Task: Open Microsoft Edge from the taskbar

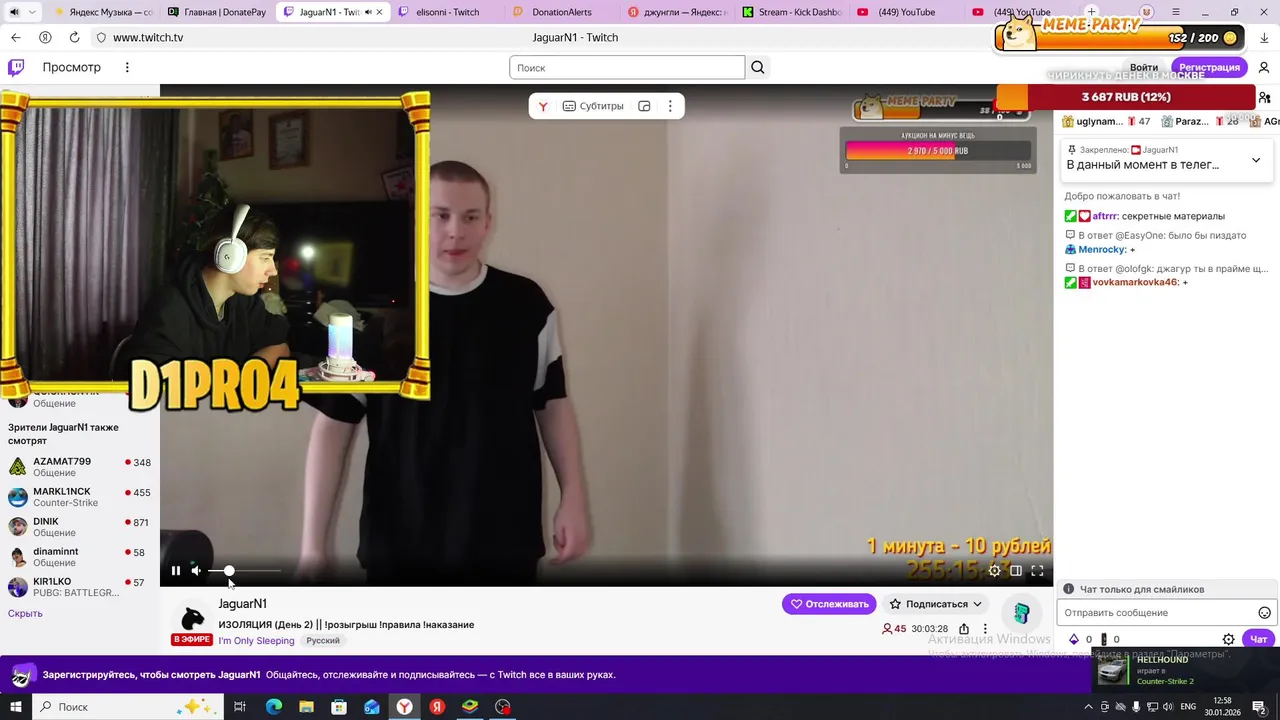Action: point(273,707)
